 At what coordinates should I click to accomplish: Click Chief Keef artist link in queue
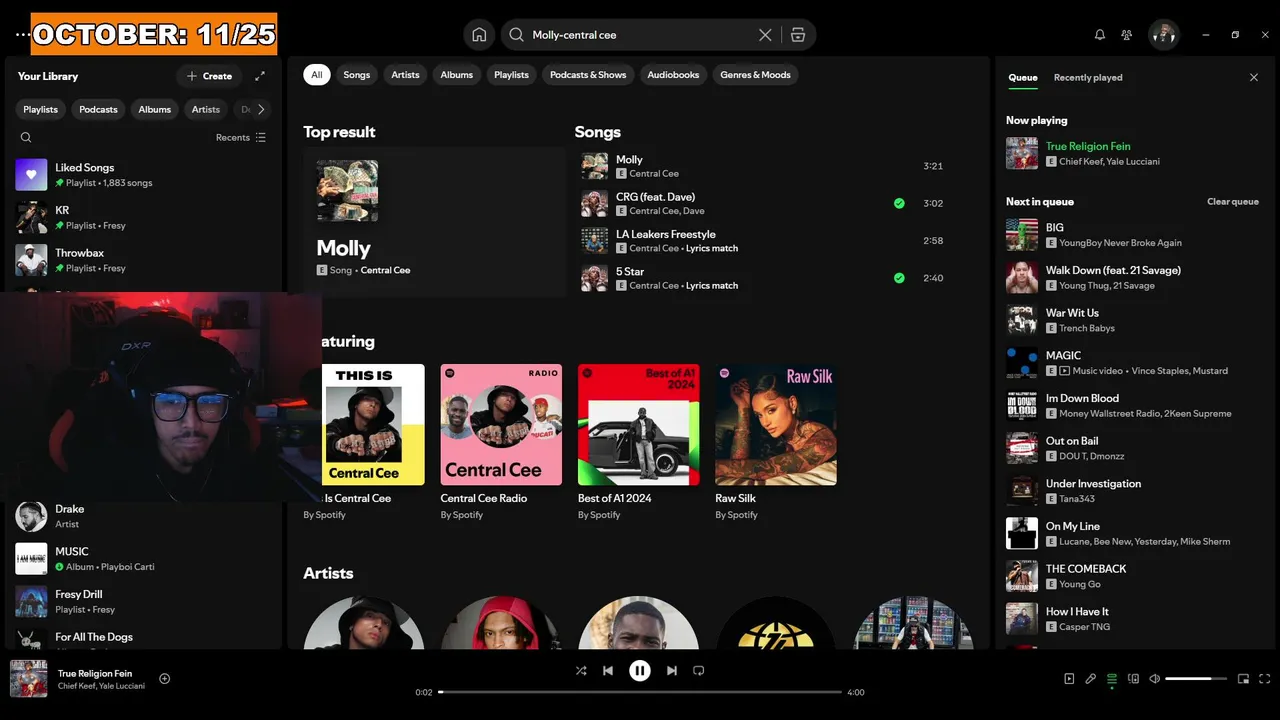(x=1081, y=162)
